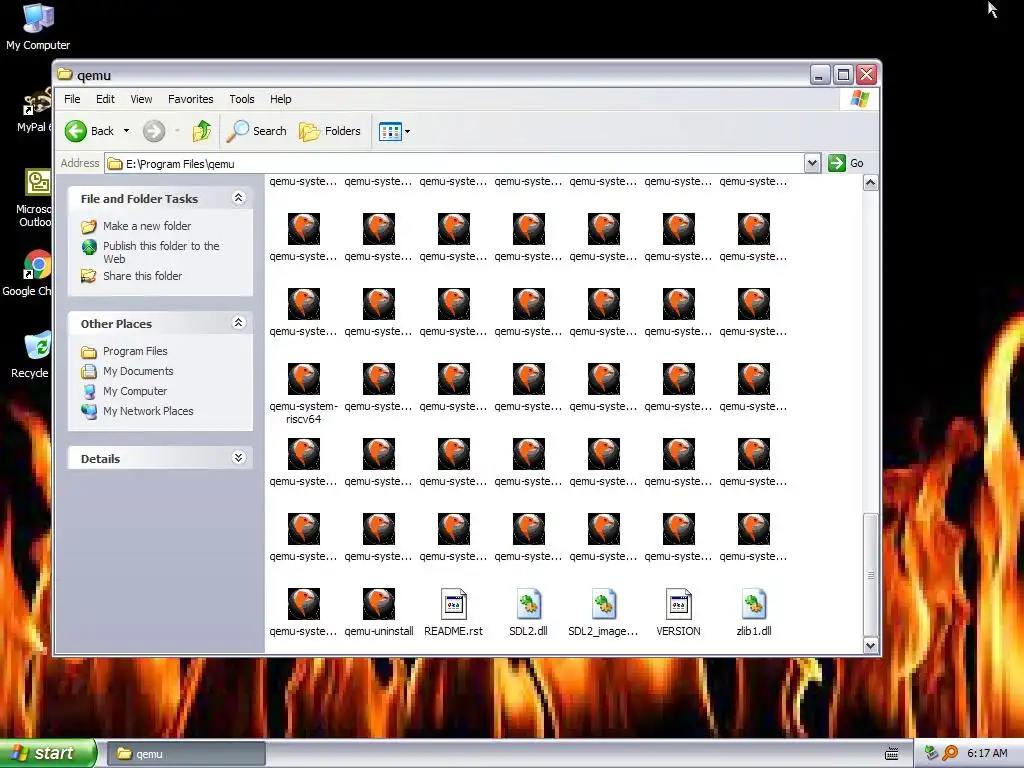This screenshot has height=768, width=1024.
Task: Select the SDL2.dll file icon
Action: coord(528,604)
